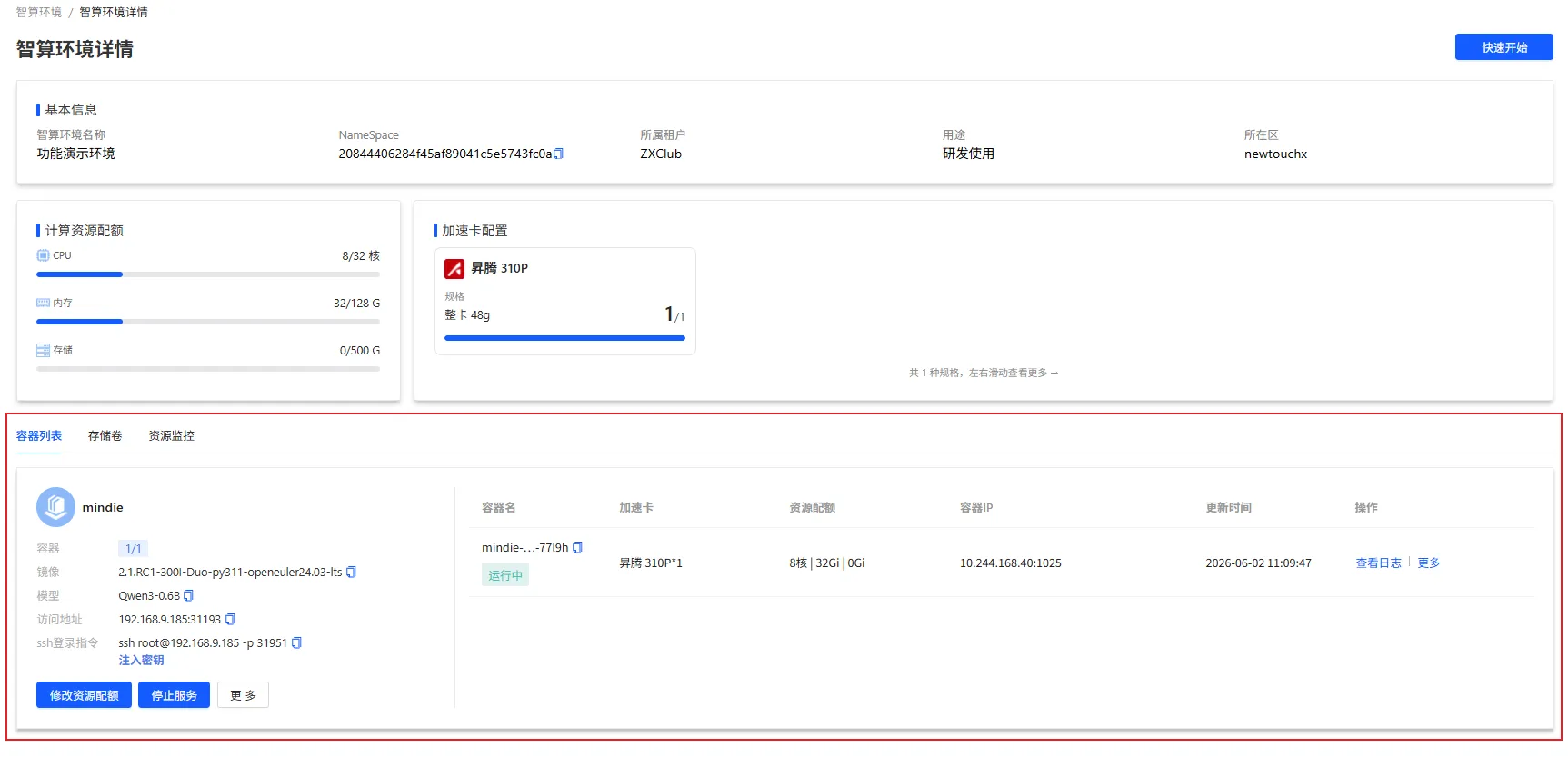Copy the NameSpace value
This screenshot has width=1568, height=757.
click(x=558, y=154)
